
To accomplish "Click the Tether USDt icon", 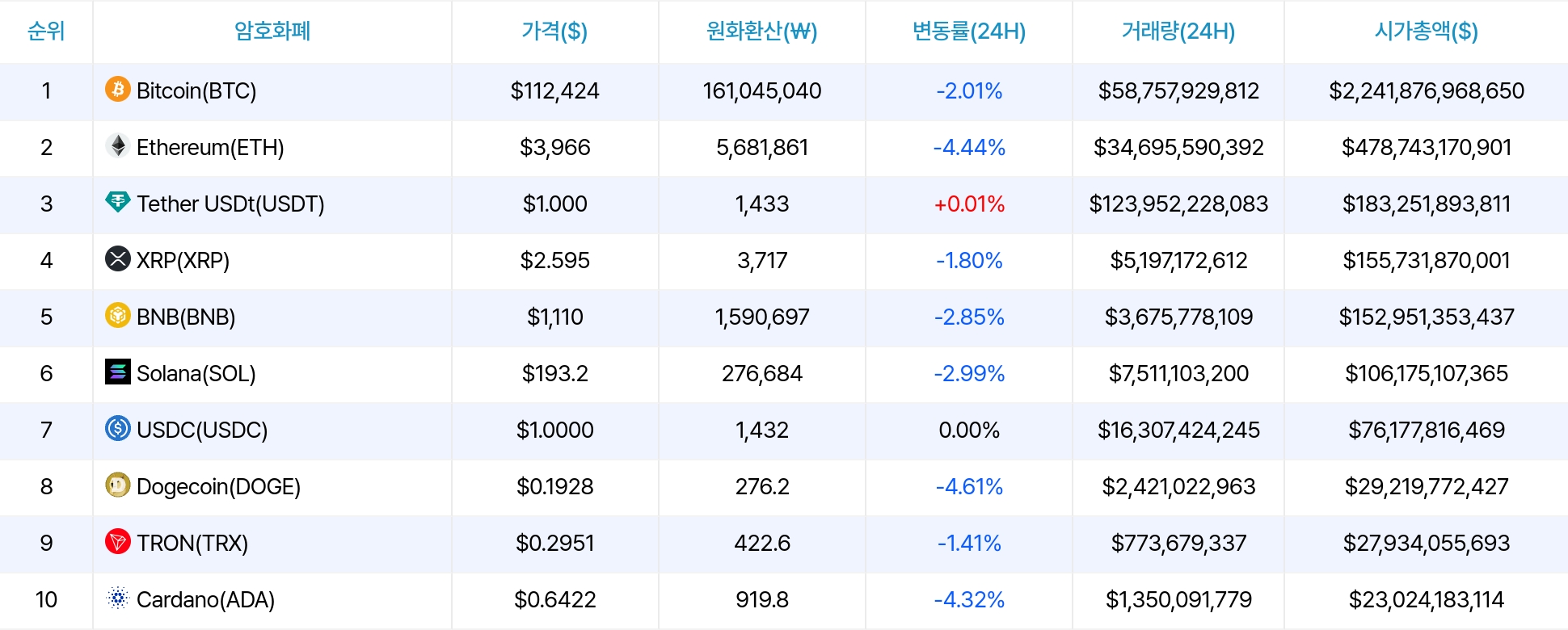I will click(x=118, y=202).
